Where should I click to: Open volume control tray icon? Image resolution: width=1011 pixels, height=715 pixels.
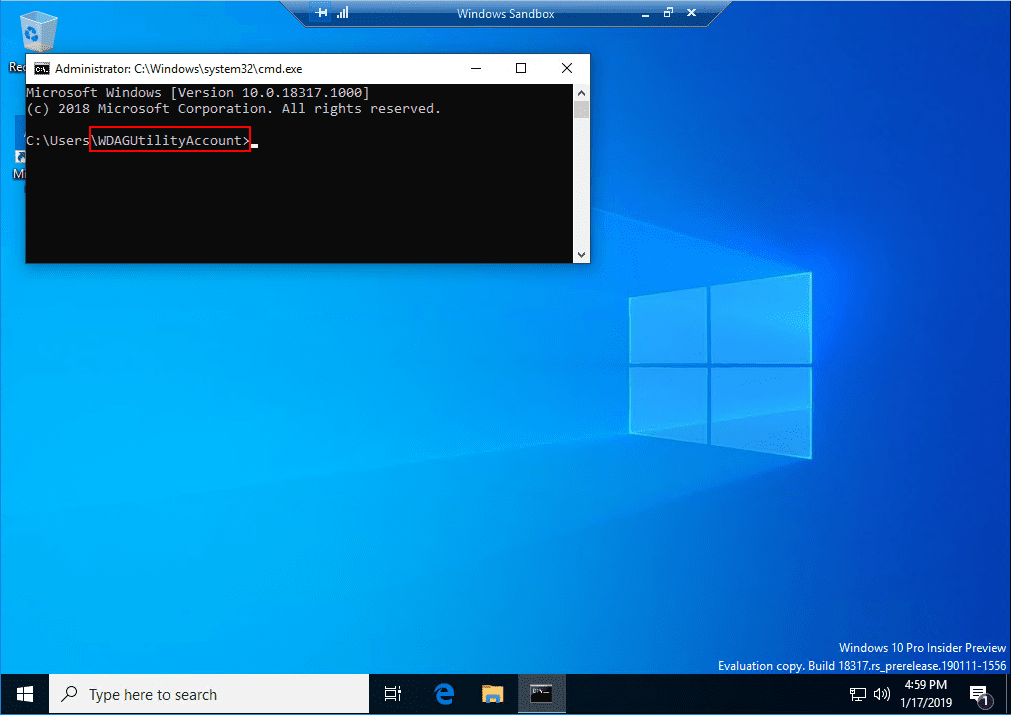tap(881, 694)
